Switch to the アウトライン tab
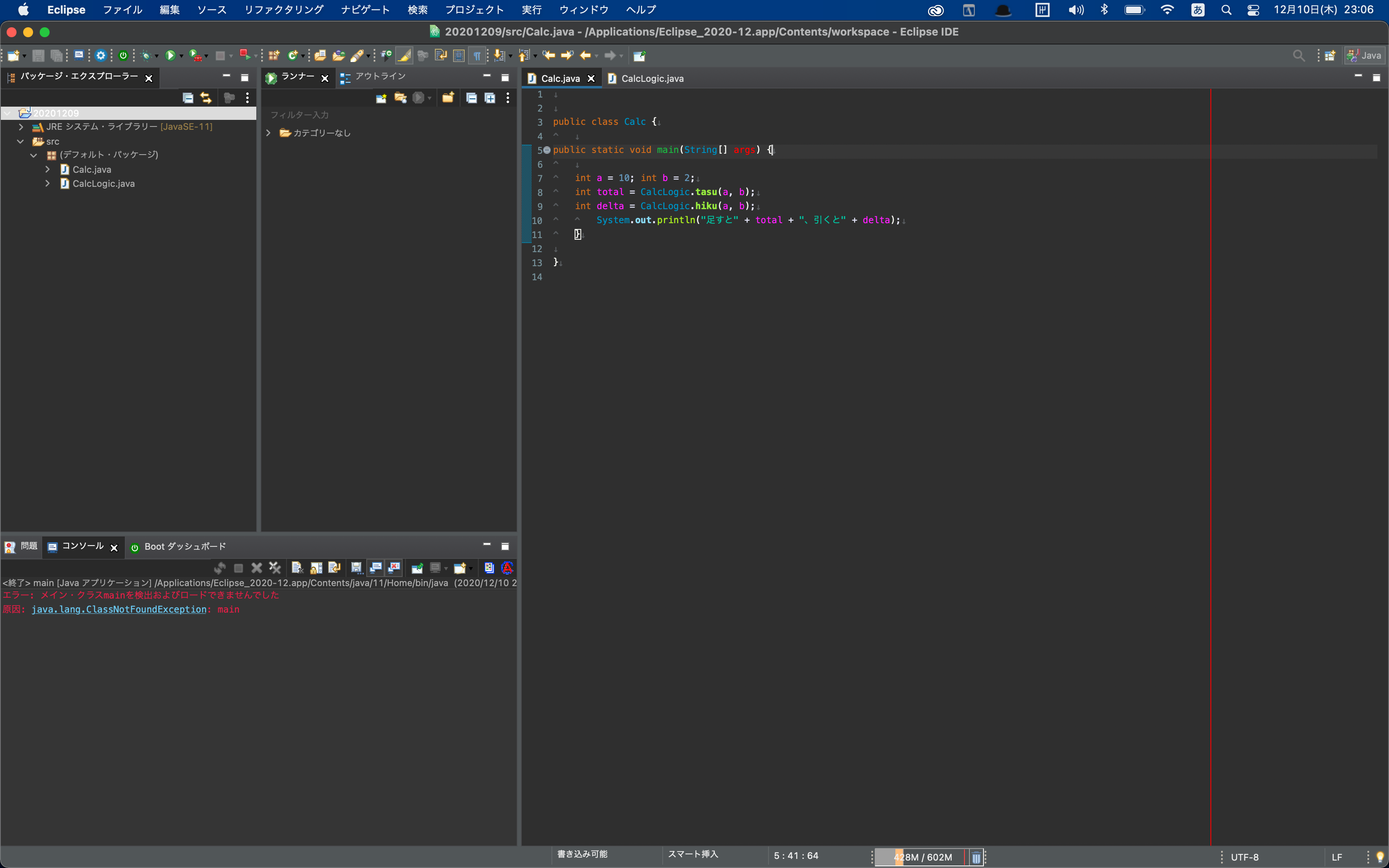The width and height of the screenshot is (1389, 868). tap(373, 76)
